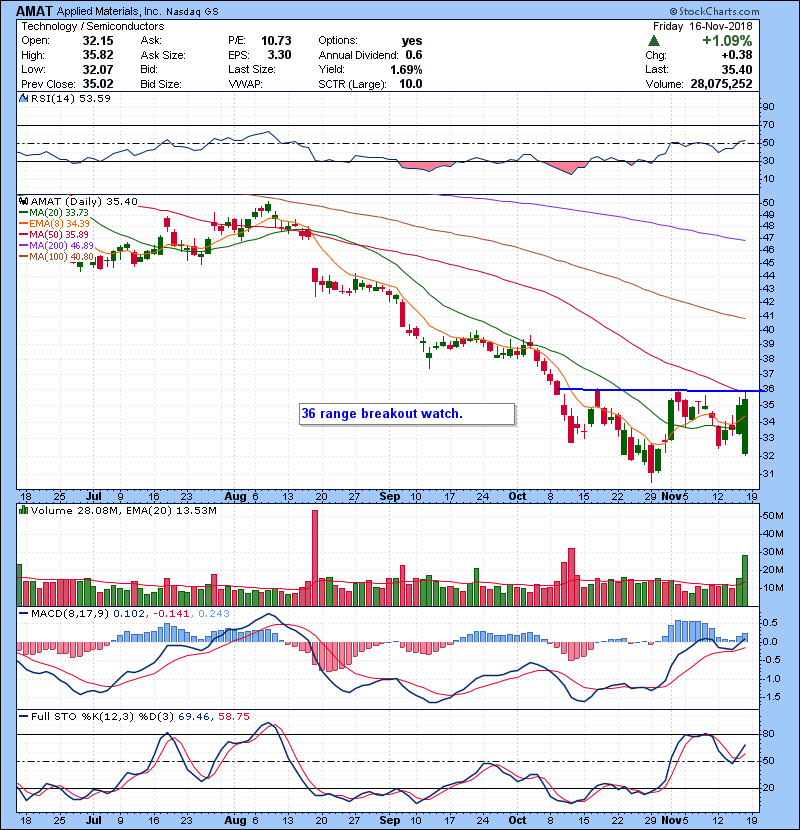The image size is (800, 830).
Task: Click the date Friday 16-Nov-2018
Action: pyautogui.click(x=702, y=26)
